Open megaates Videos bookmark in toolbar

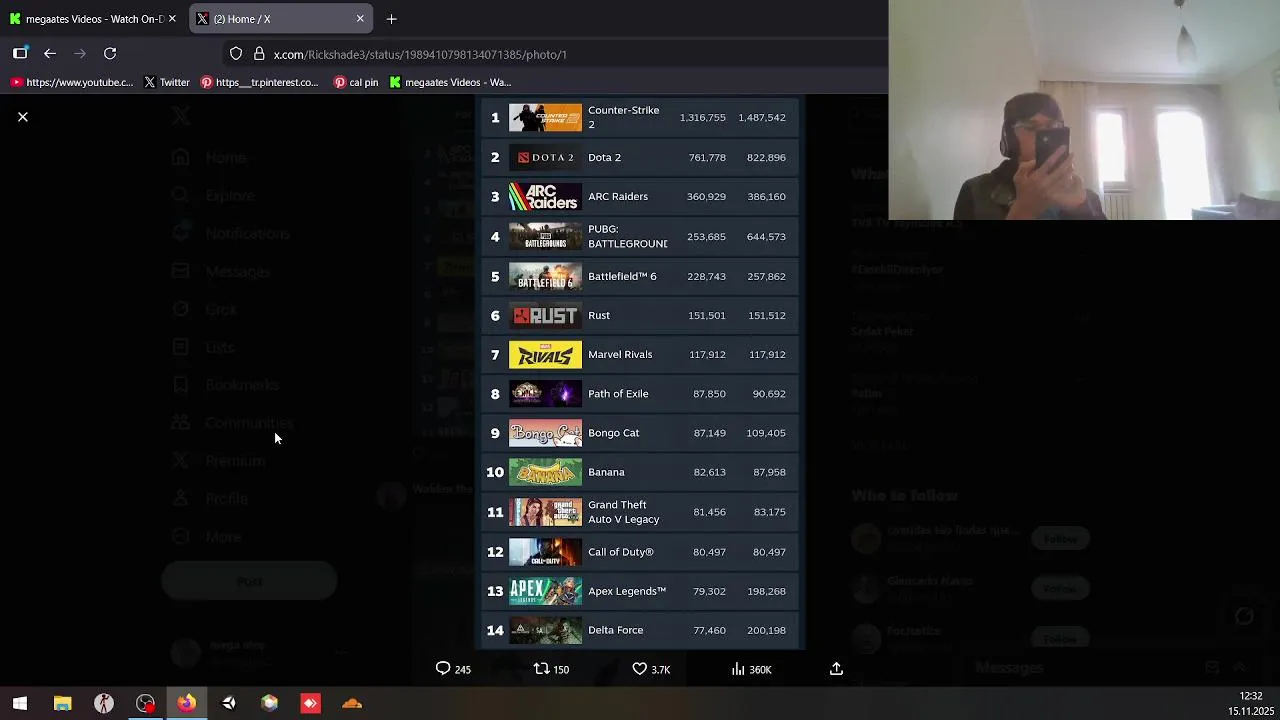(450, 82)
